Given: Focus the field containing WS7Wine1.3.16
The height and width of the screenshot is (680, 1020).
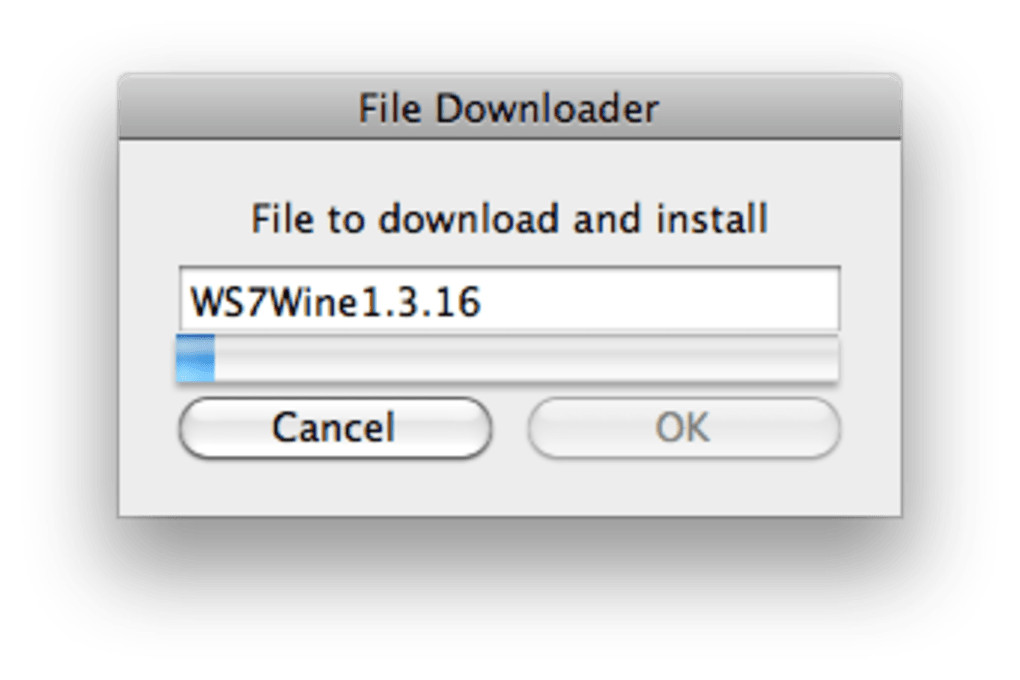Looking at the screenshot, I should 508,300.
